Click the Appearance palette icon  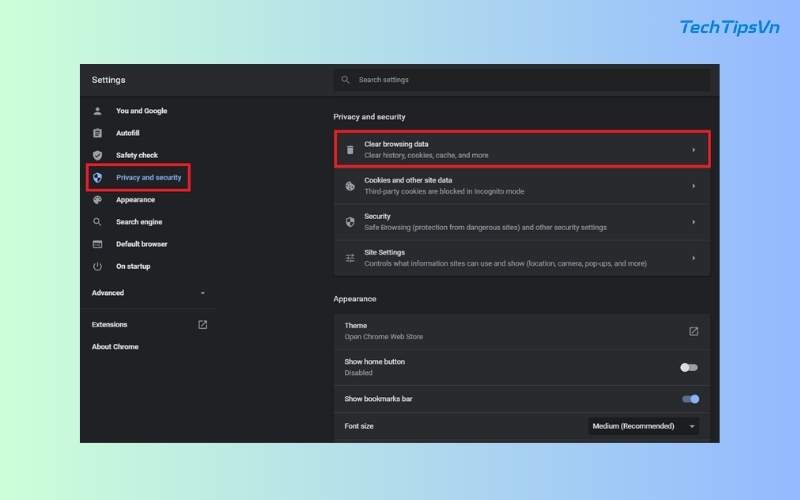pyautogui.click(x=97, y=200)
